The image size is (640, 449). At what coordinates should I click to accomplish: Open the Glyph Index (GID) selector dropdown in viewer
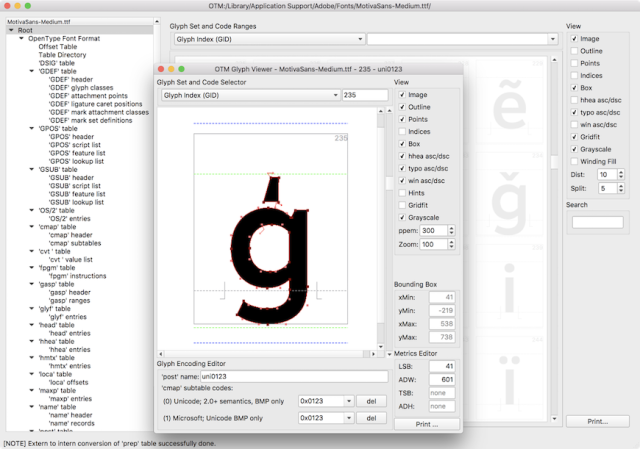(x=249, y=95)
